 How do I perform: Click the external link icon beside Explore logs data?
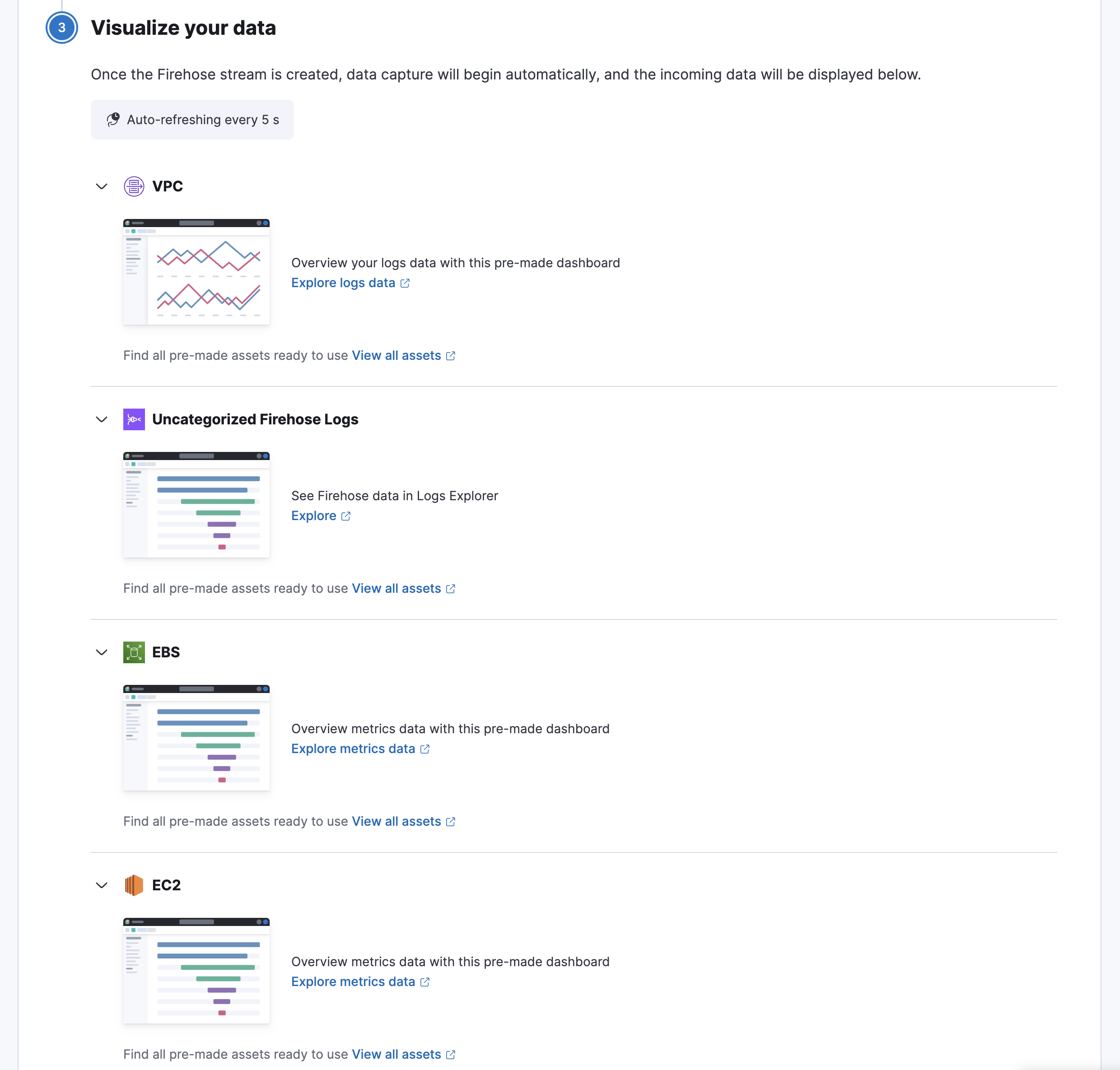[x=405, y=283]
